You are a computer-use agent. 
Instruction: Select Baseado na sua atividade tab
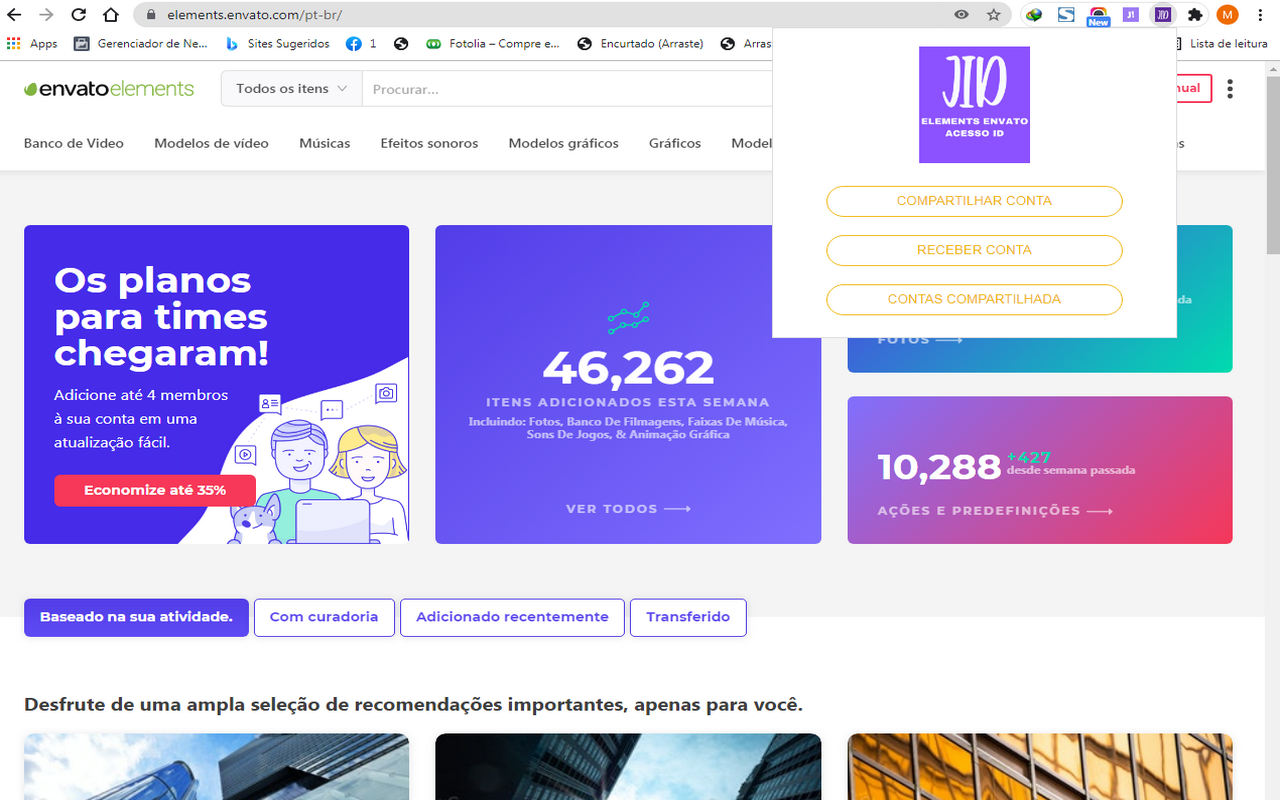(x=136, y=617)
